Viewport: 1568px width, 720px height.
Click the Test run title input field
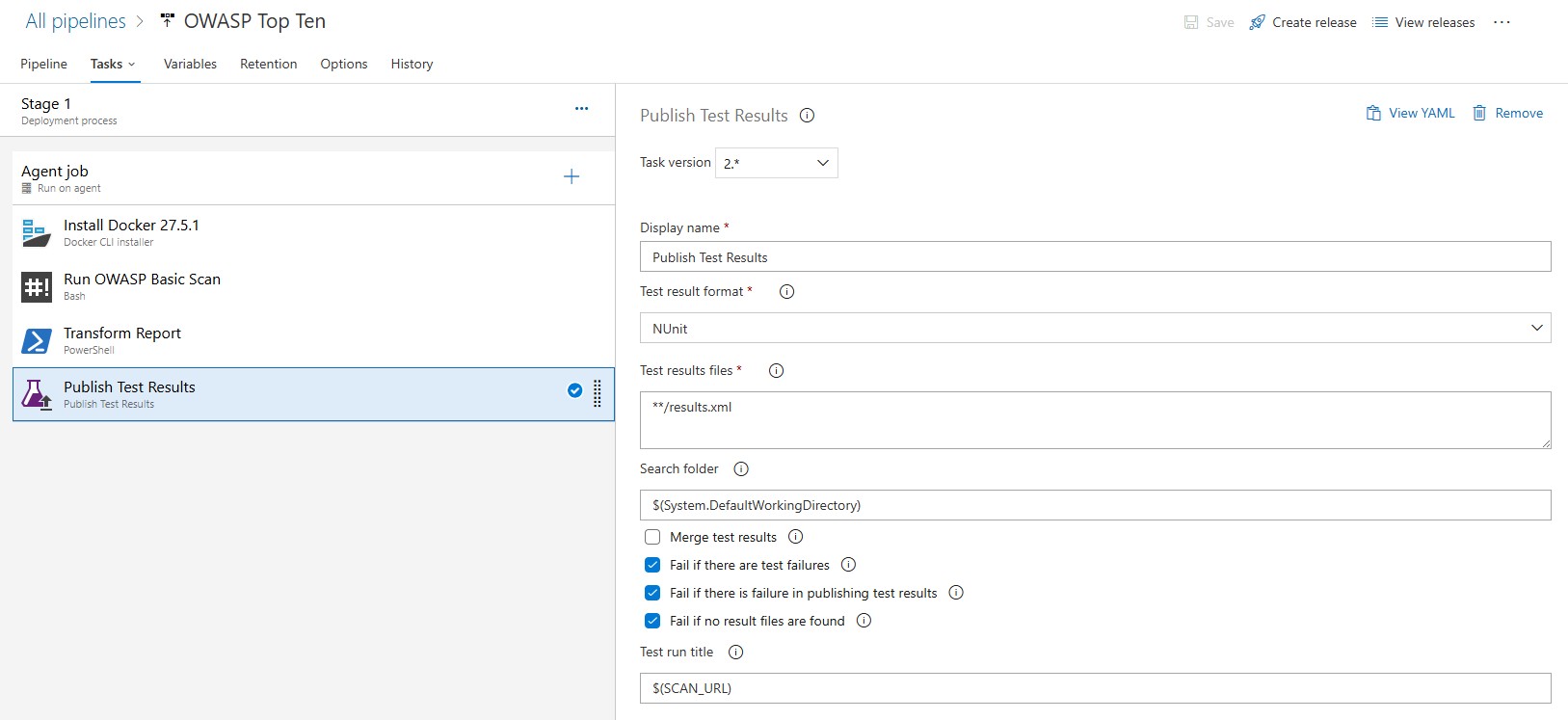coord(1095,688)
